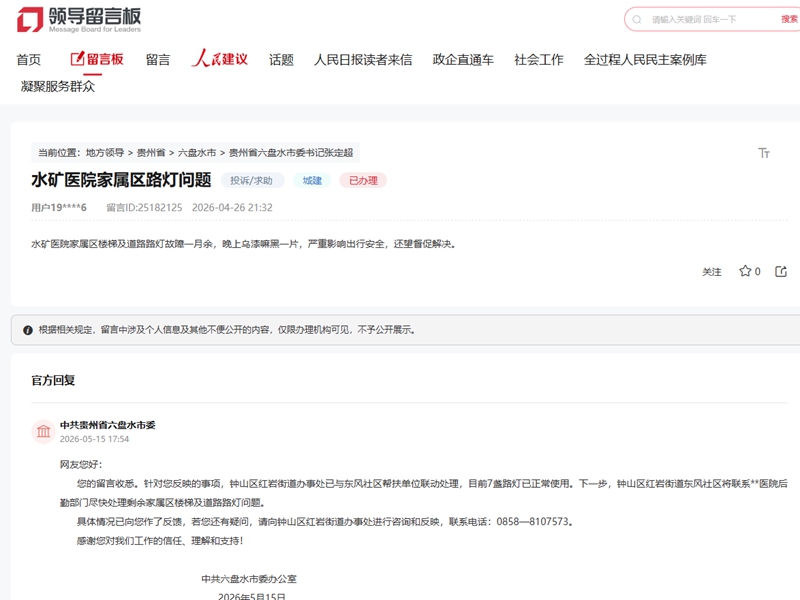Screen dimensions: 800x600
Task: Click the star favorite icon
Action: coord(745,271)
